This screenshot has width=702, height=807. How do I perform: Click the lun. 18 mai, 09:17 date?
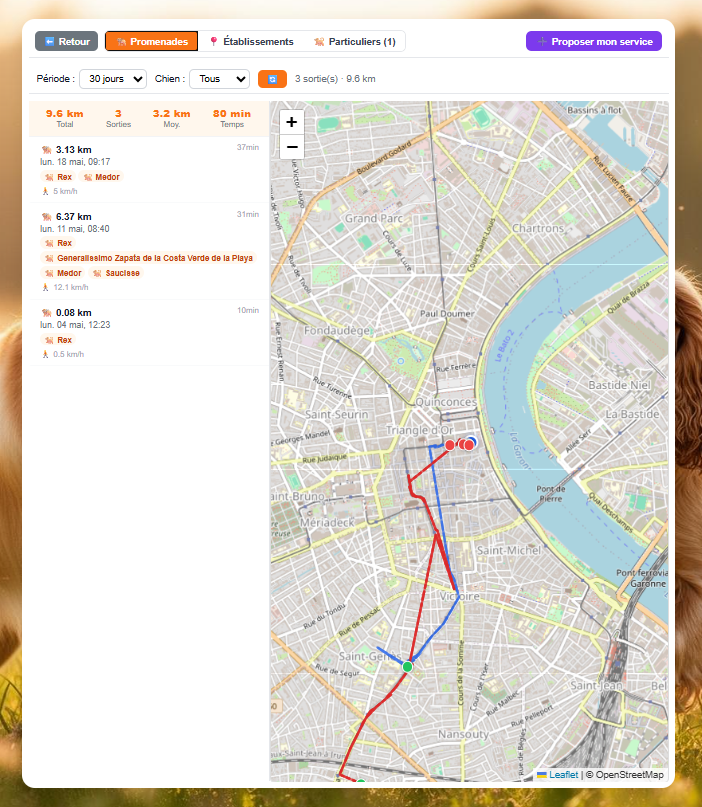(75, 162)
